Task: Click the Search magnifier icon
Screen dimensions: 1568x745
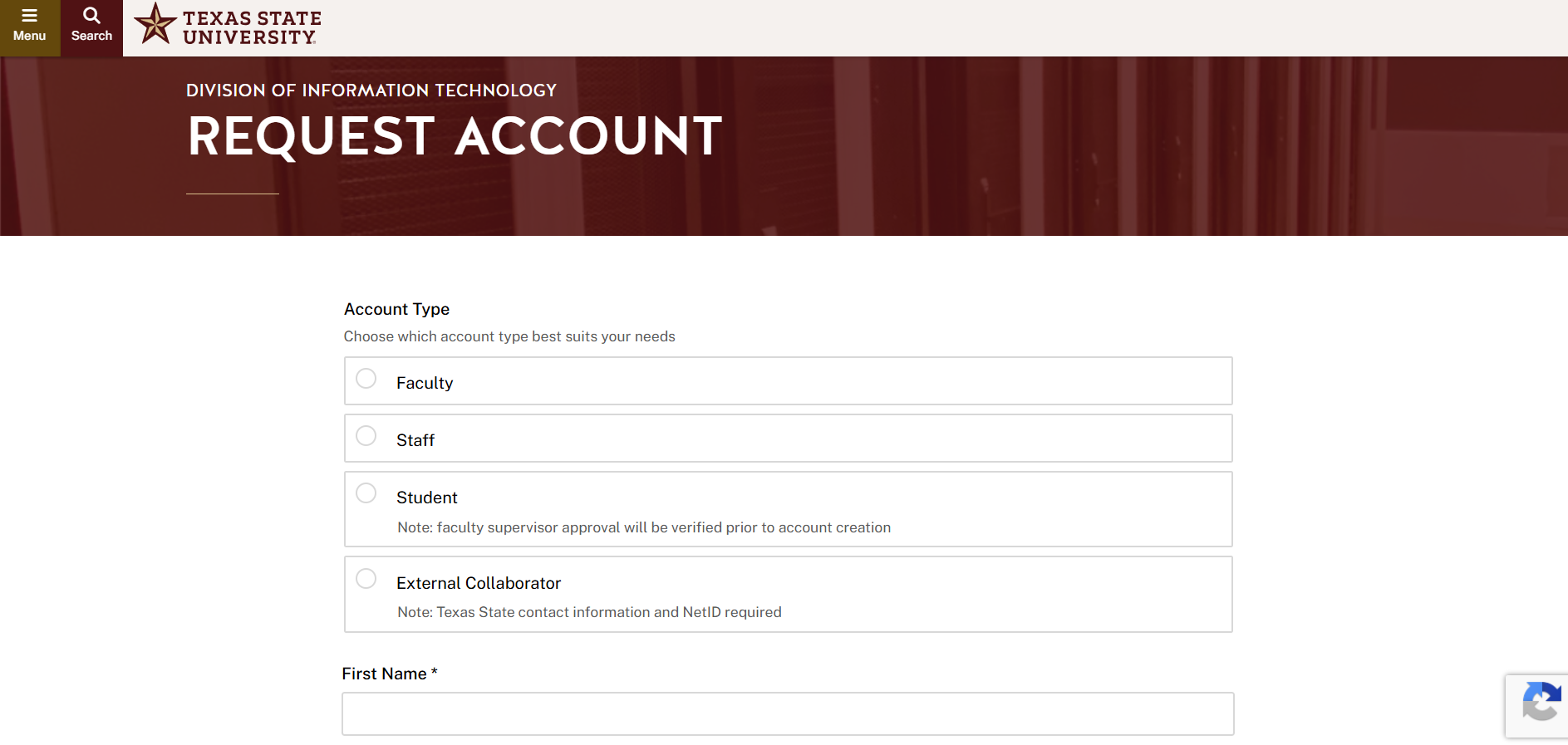Action: (x=91, y=16)
